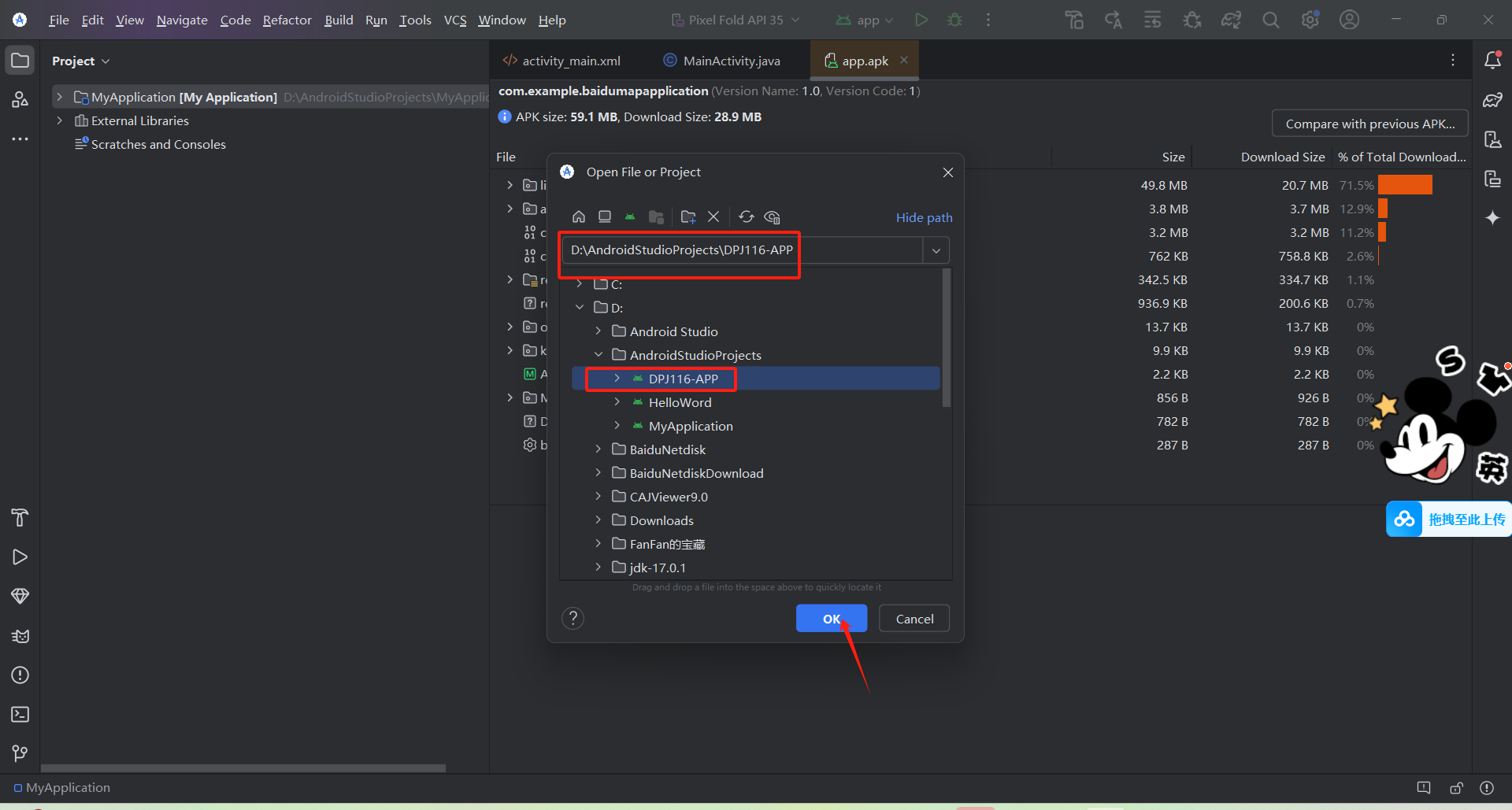This screenshot has width=1512, height=810.
Task: Open the Gradle elephant panel
Action: 1493,100
